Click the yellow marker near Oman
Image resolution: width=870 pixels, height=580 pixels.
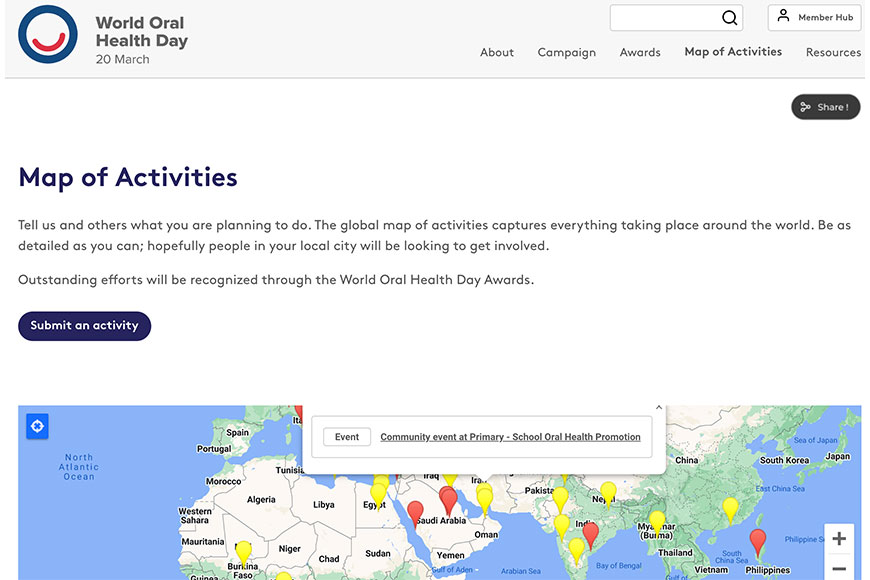click(x=484, y=500)
